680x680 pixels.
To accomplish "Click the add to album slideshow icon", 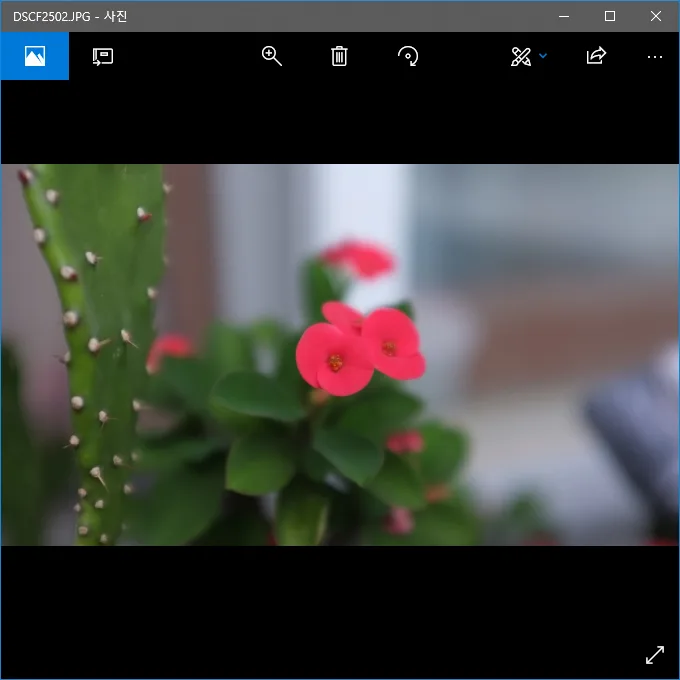I will [x=103, y=56].
